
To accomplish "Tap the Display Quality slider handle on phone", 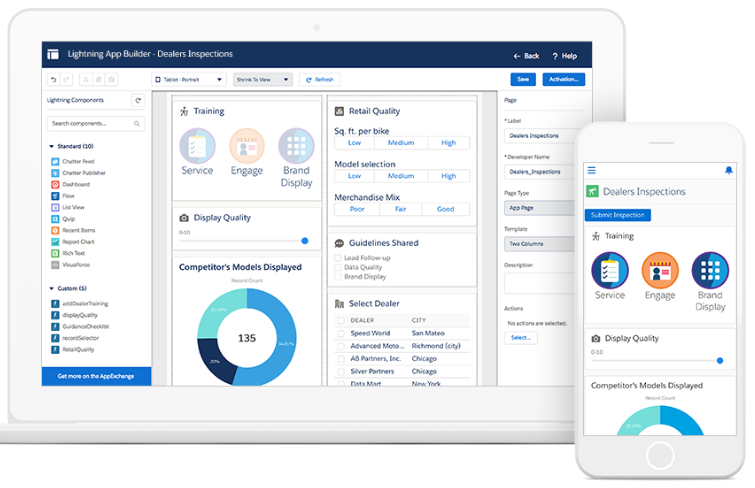I will 720,361.
